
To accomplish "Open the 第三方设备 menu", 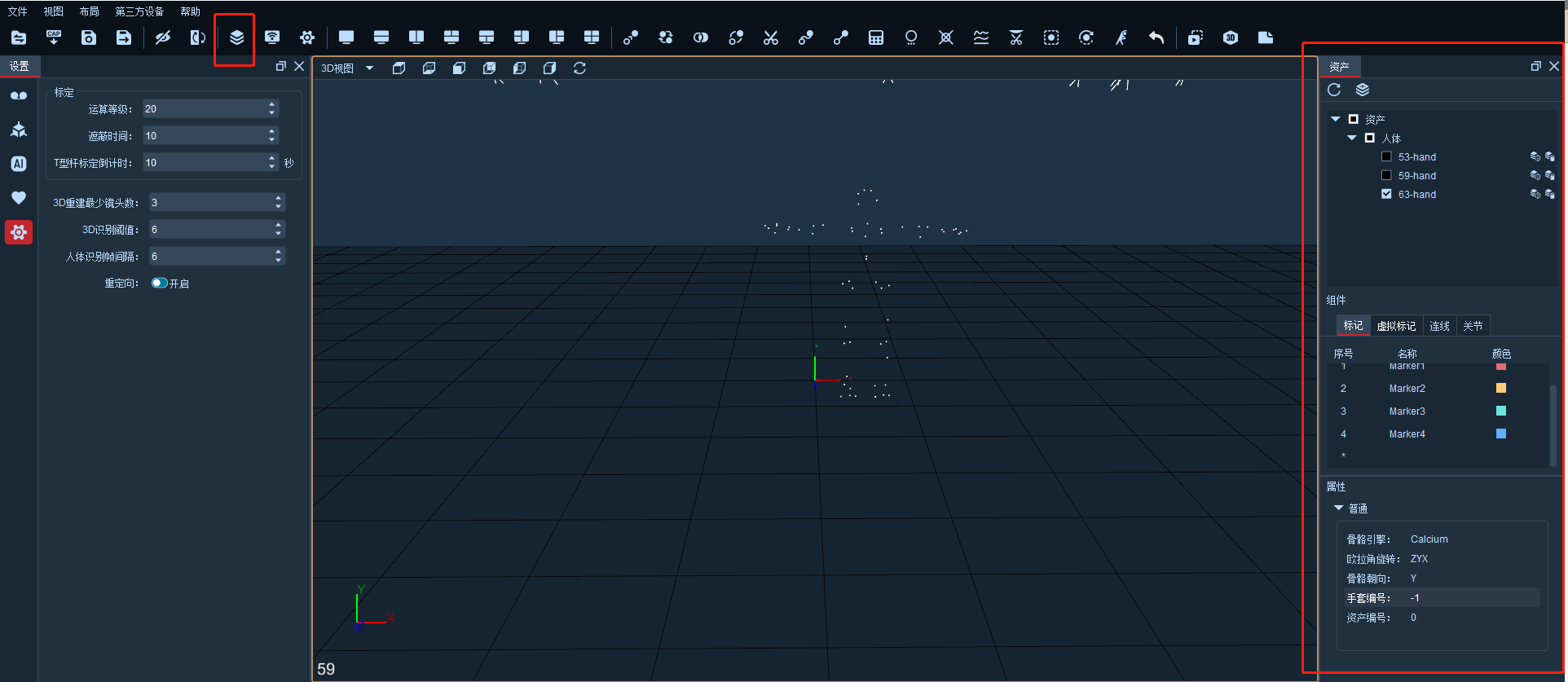I will [139, 11].
